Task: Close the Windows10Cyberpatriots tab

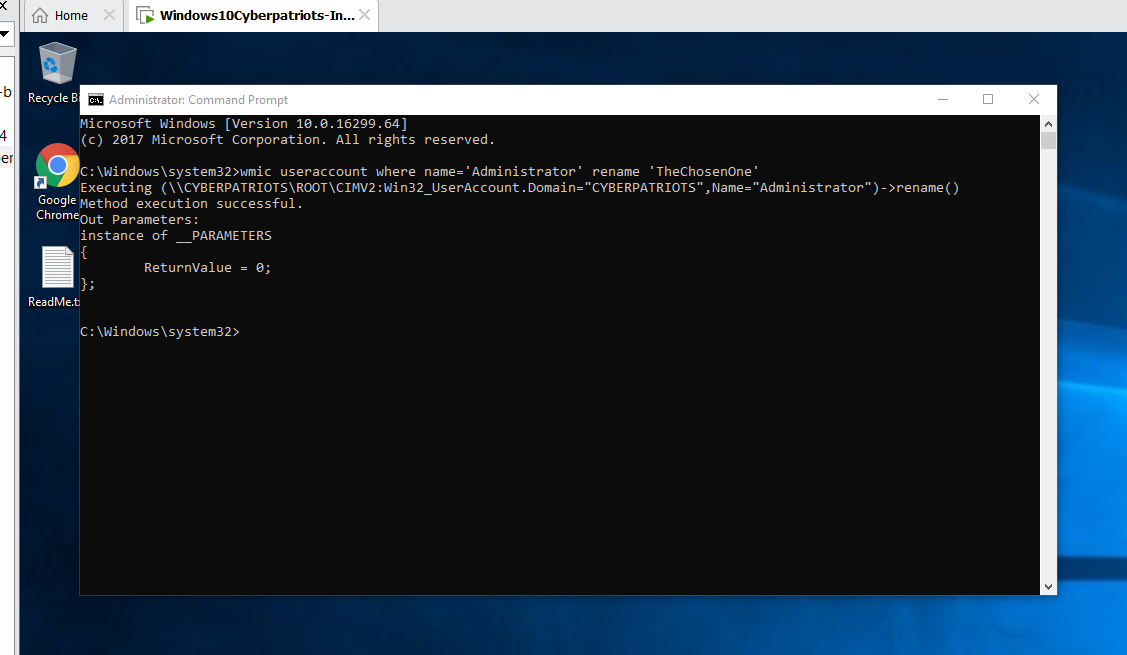Action: pos(364,15)
